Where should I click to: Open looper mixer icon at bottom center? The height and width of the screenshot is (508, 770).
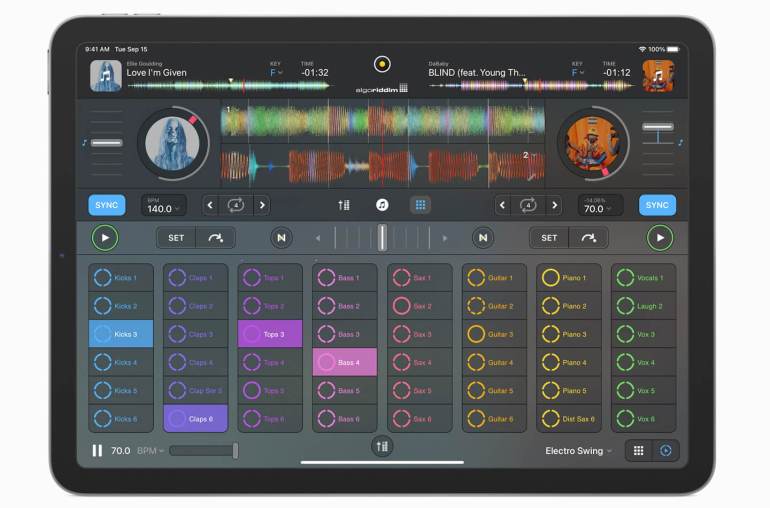(382, 446)
